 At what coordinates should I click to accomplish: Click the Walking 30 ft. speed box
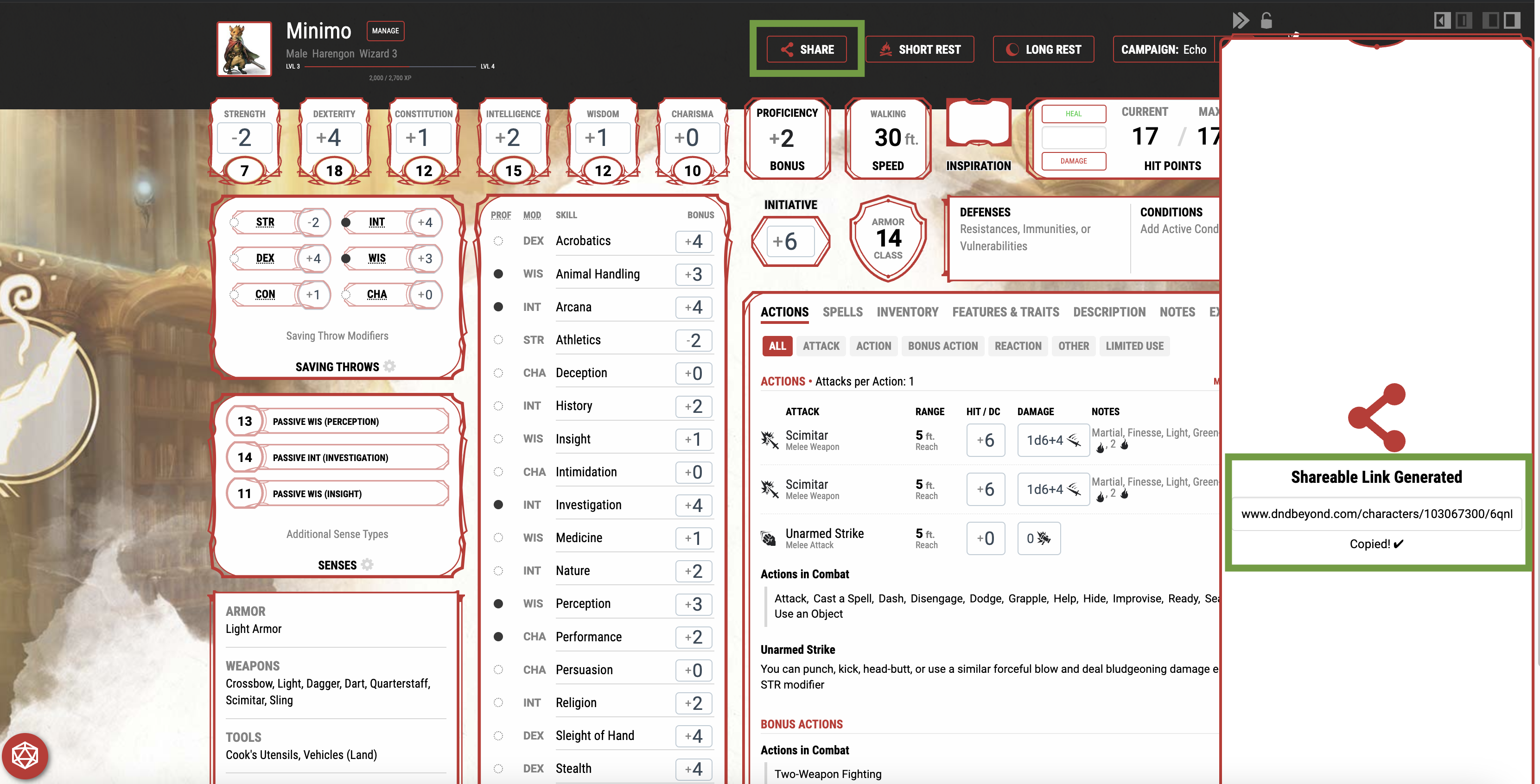click(x=888, y=139)
